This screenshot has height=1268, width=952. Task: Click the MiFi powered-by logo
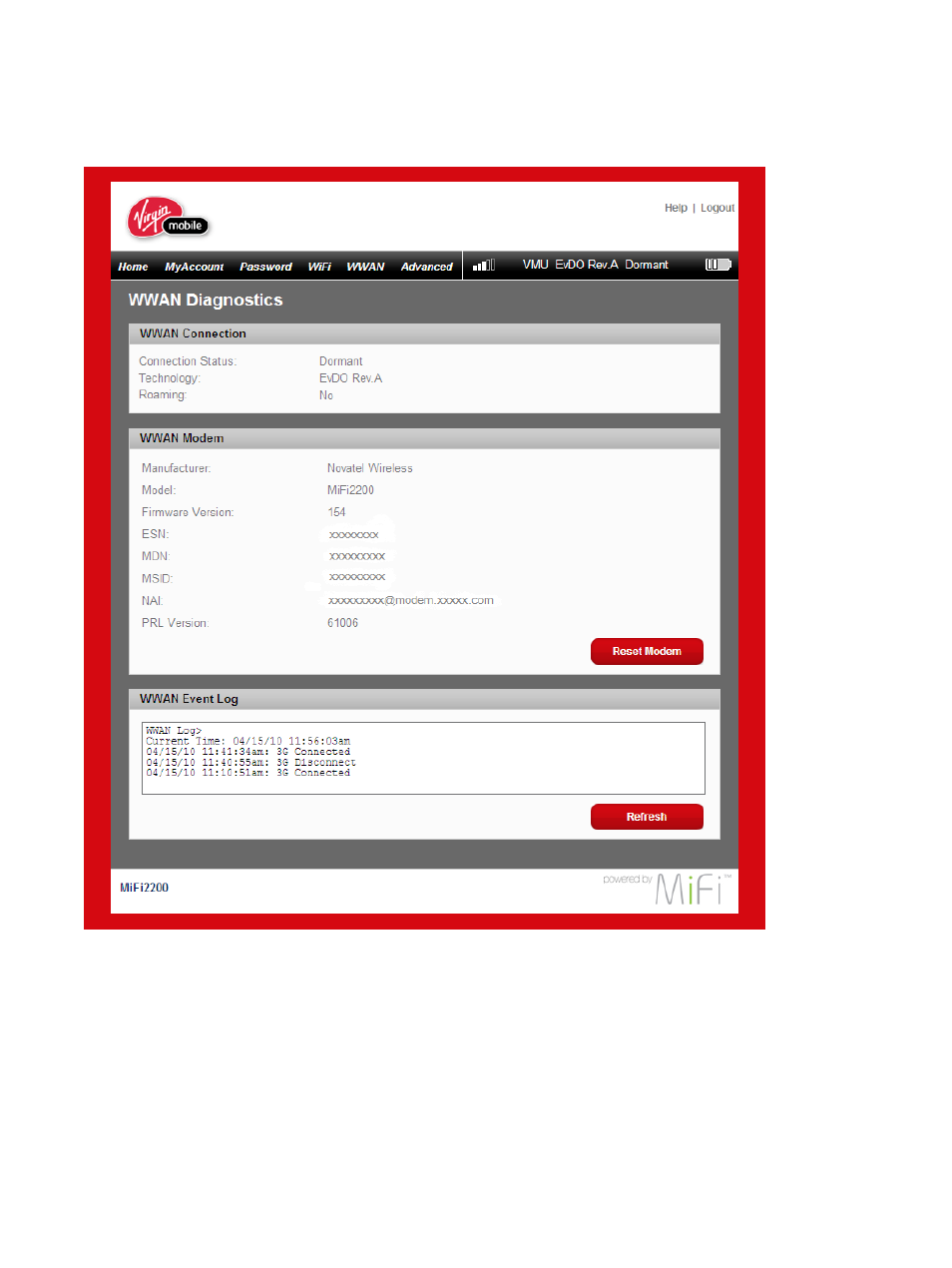click(667, 888)
